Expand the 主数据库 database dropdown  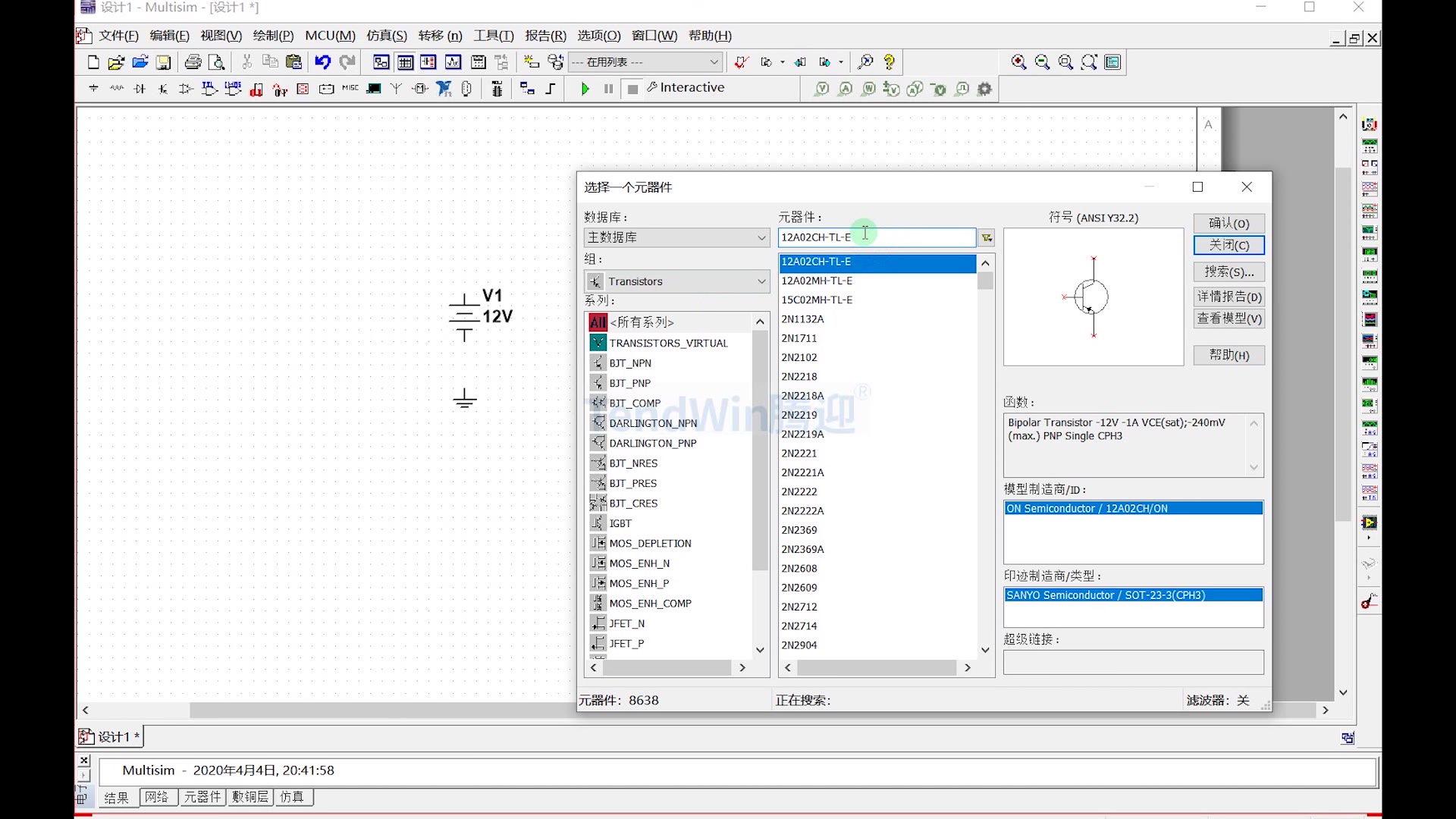click(x=676, y=237)
